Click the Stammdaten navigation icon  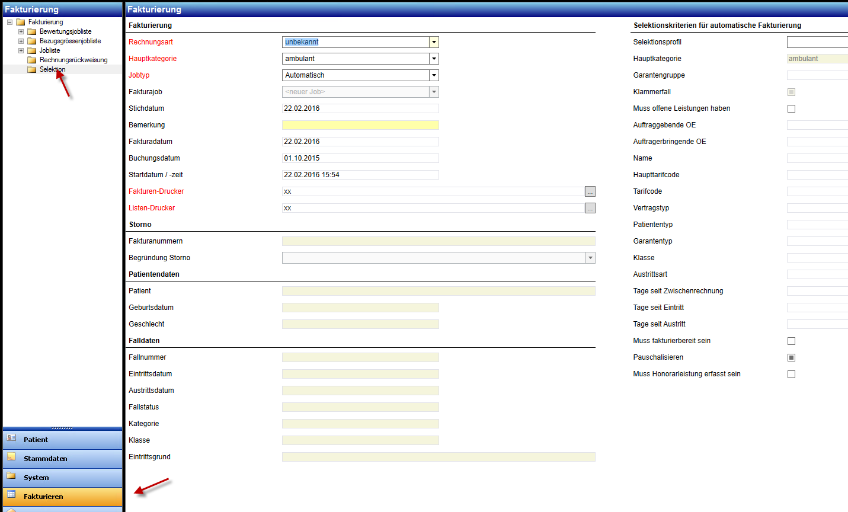coord(12,458)
